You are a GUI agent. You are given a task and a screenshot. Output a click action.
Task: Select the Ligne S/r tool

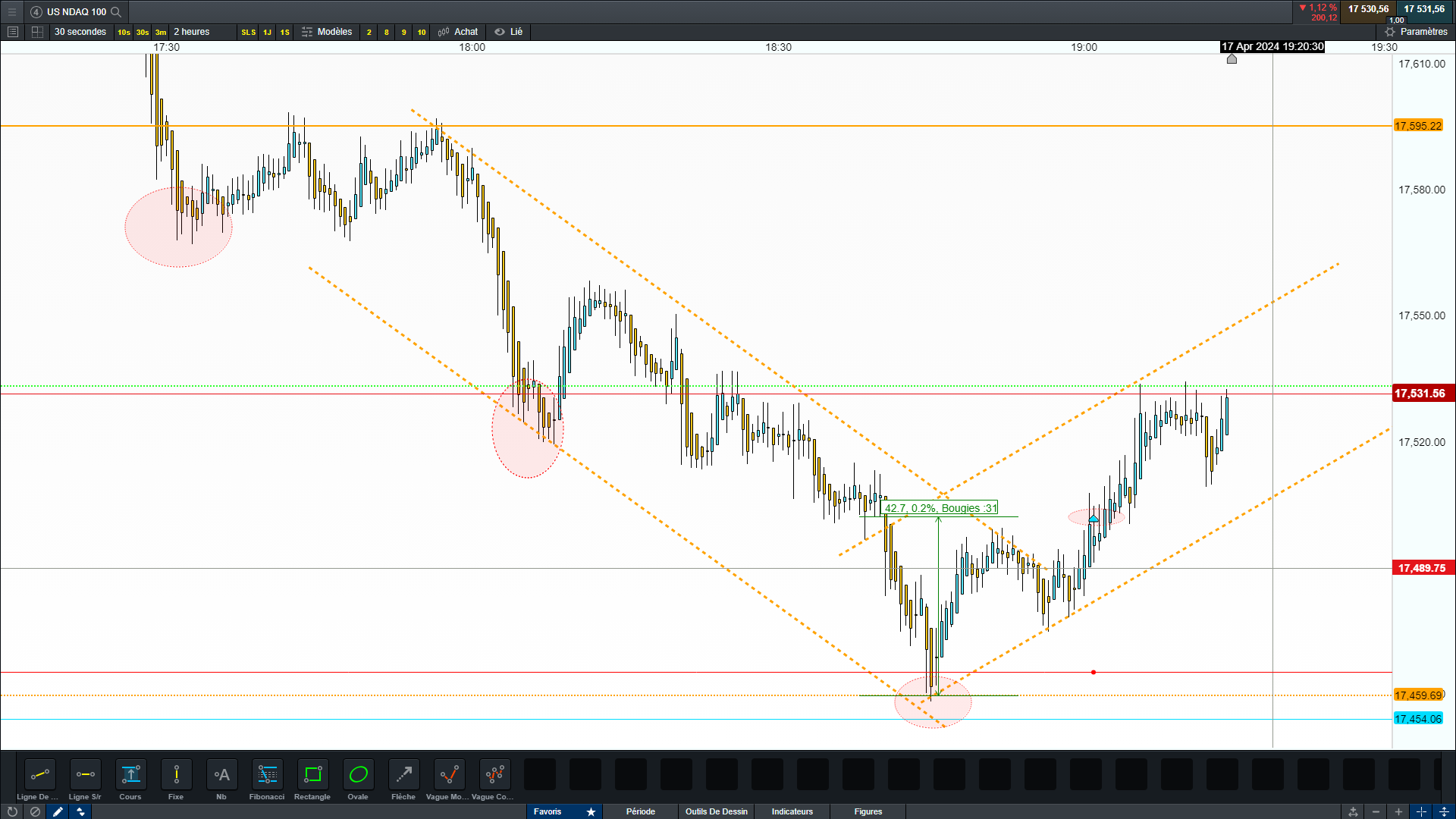click(x=85, y=775)
